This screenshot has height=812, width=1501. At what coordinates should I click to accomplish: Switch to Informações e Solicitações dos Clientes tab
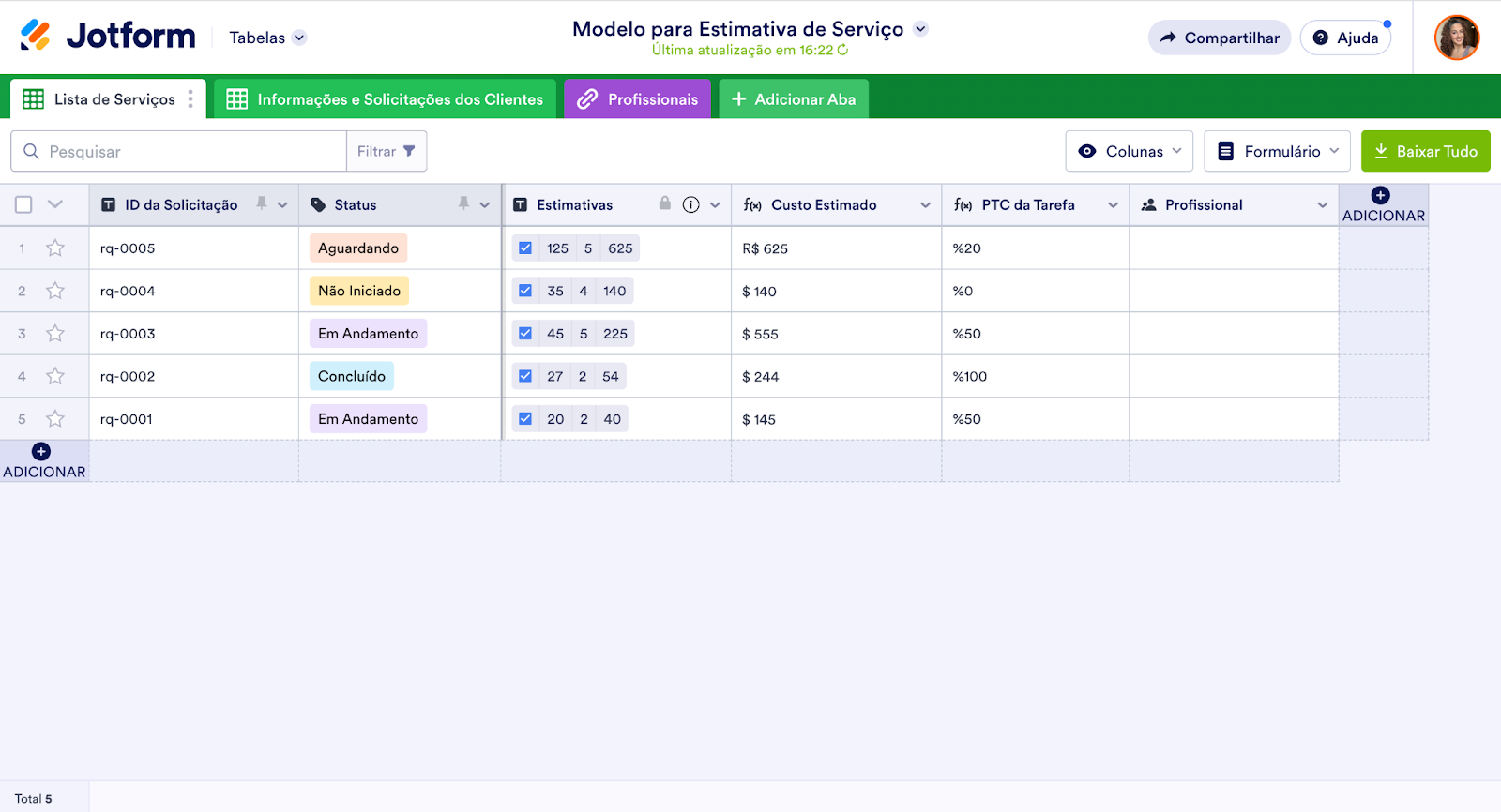click(x=385, y=99)
